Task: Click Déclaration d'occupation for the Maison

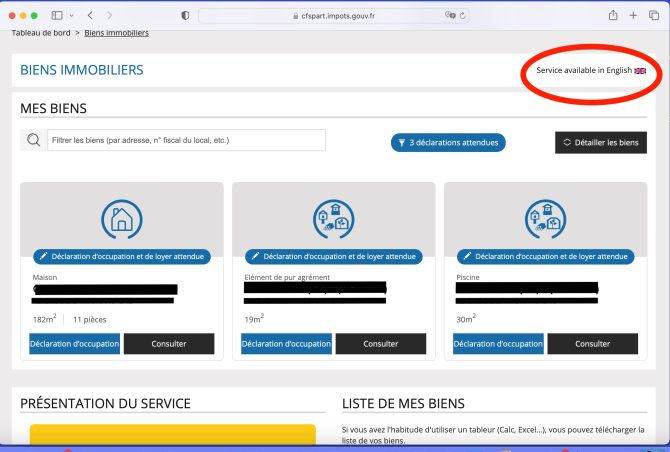Action: 75,343
